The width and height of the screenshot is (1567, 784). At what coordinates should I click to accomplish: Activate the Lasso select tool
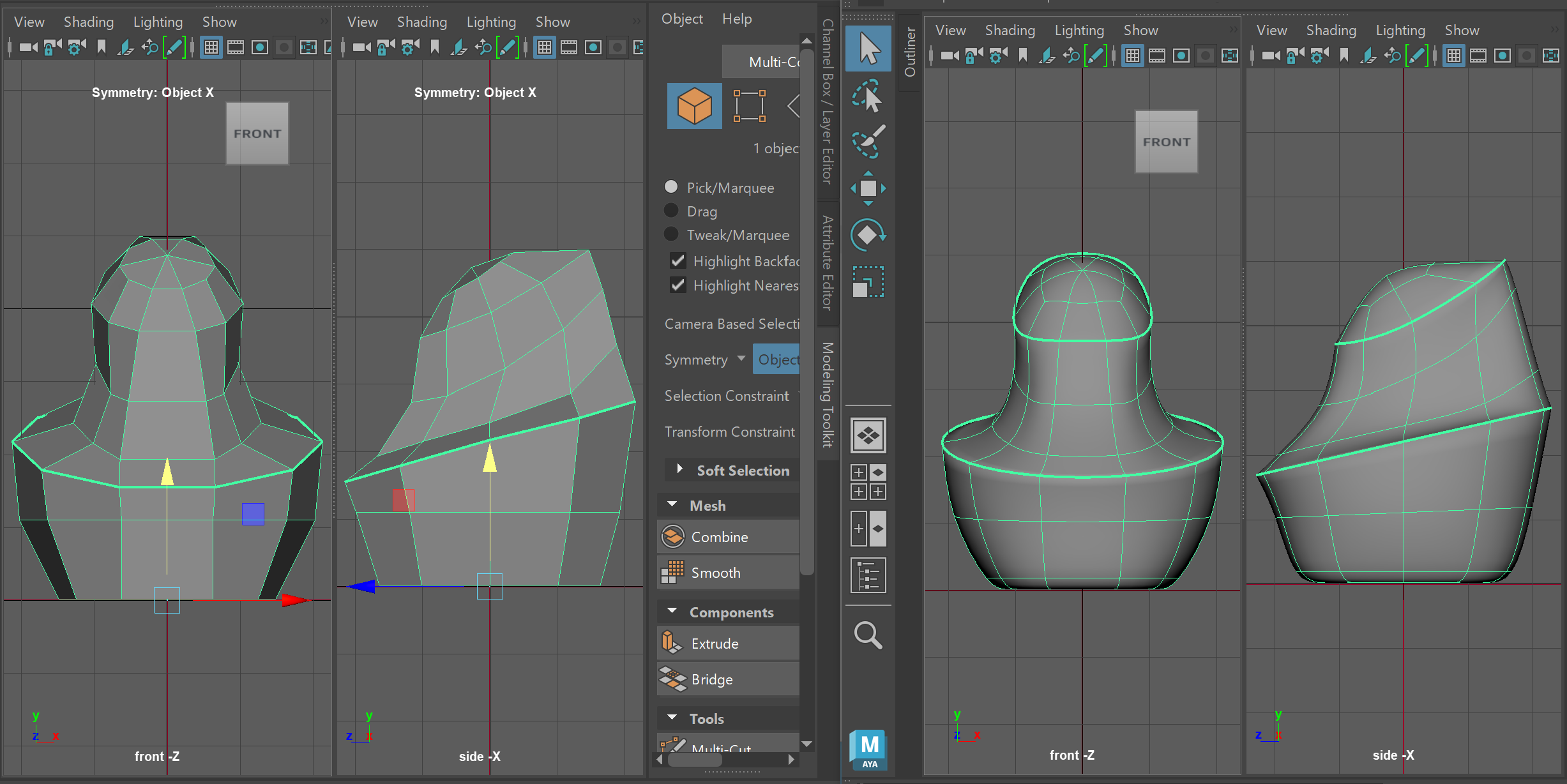[x=868, y=96]
